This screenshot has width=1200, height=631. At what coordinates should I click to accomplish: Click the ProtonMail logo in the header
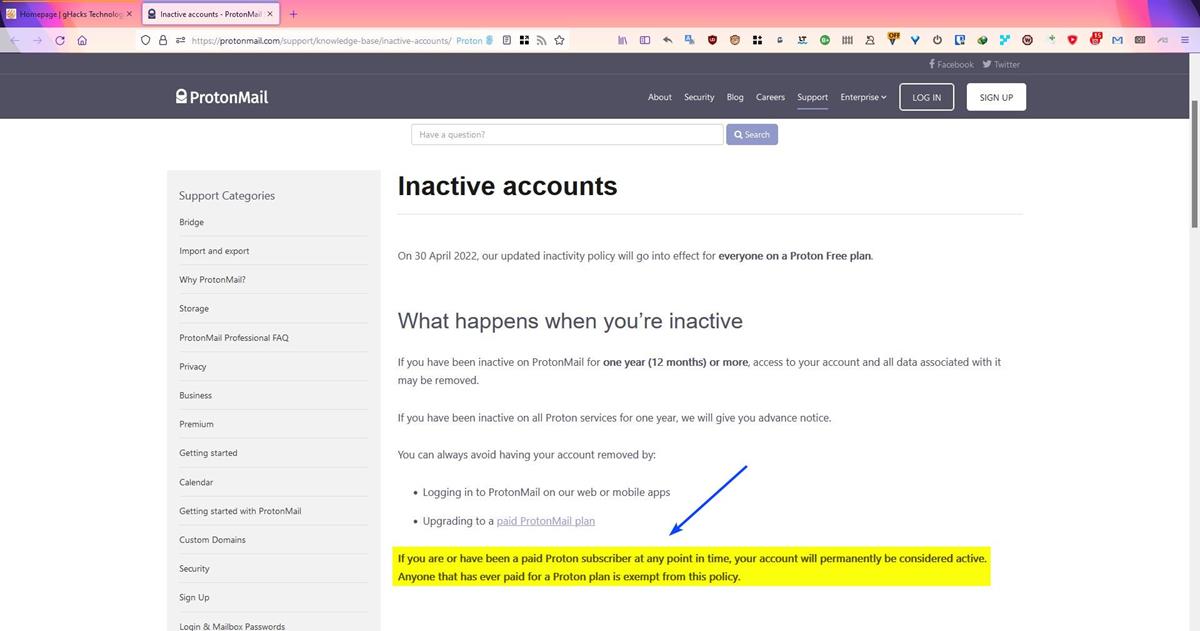(x=221, y=95)
